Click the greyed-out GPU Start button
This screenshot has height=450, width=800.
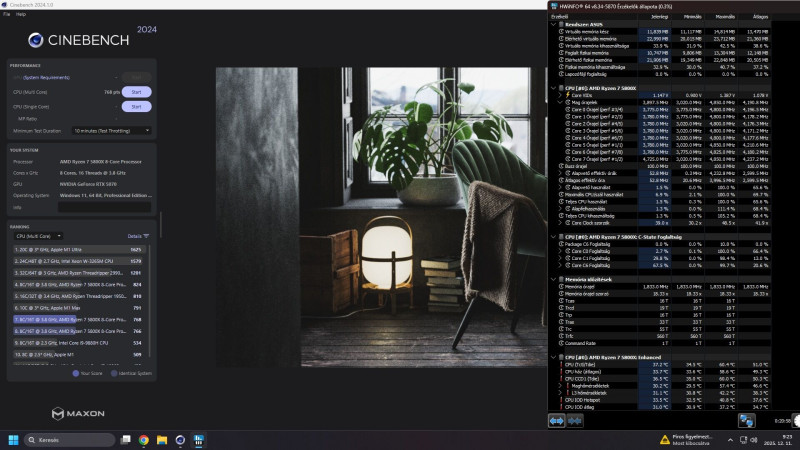click(x=136, y=78)
